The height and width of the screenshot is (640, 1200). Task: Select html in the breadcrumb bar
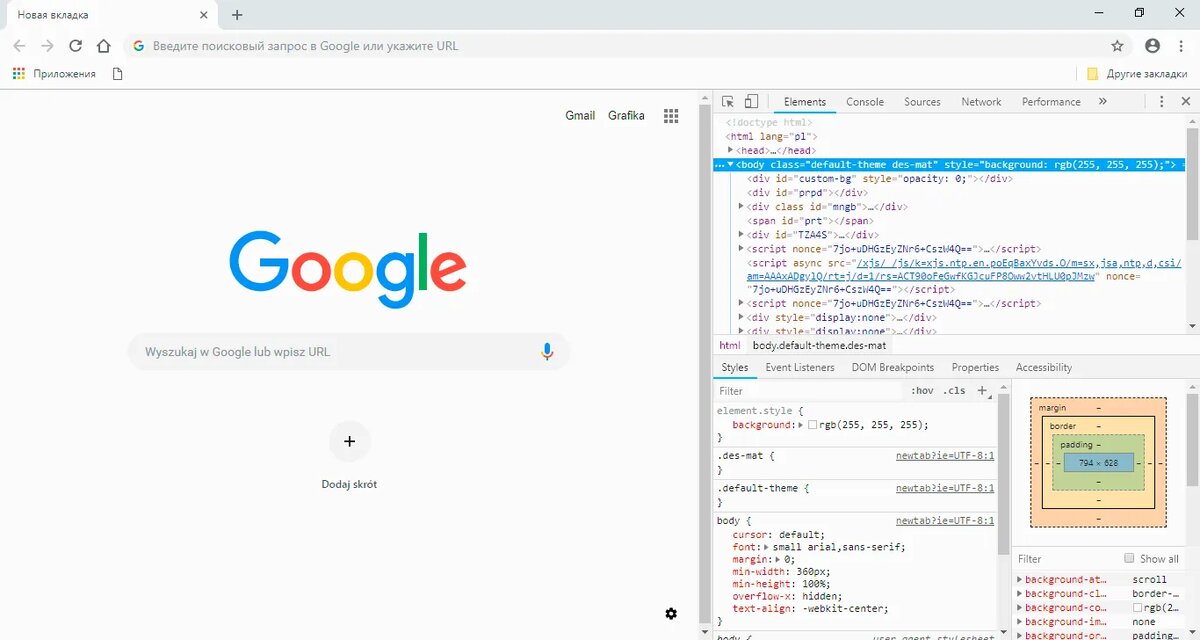(730, 346)
